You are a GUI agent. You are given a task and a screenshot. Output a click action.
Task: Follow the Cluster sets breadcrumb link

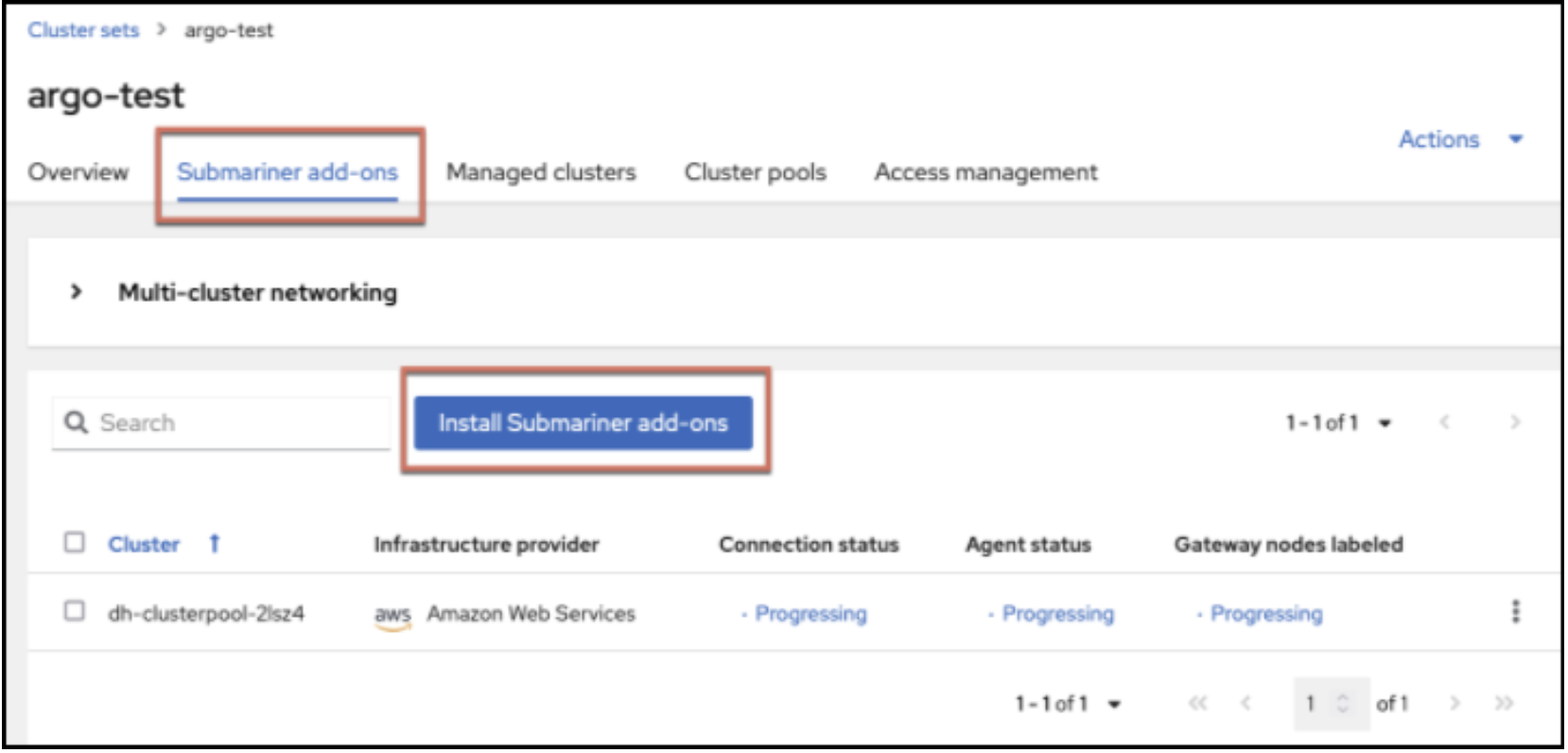pyautogui.click(x=83, y=30)
